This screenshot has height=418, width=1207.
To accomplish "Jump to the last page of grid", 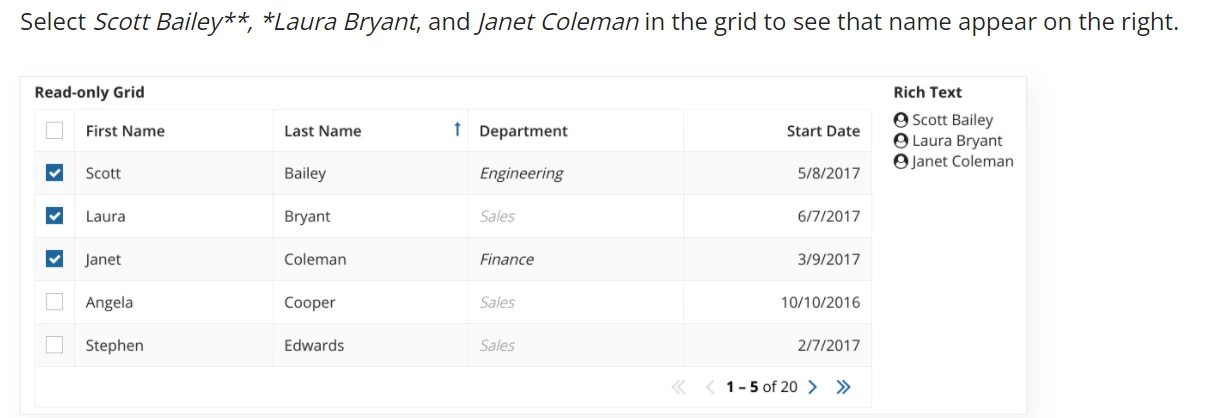I will [x=843, y=387].
